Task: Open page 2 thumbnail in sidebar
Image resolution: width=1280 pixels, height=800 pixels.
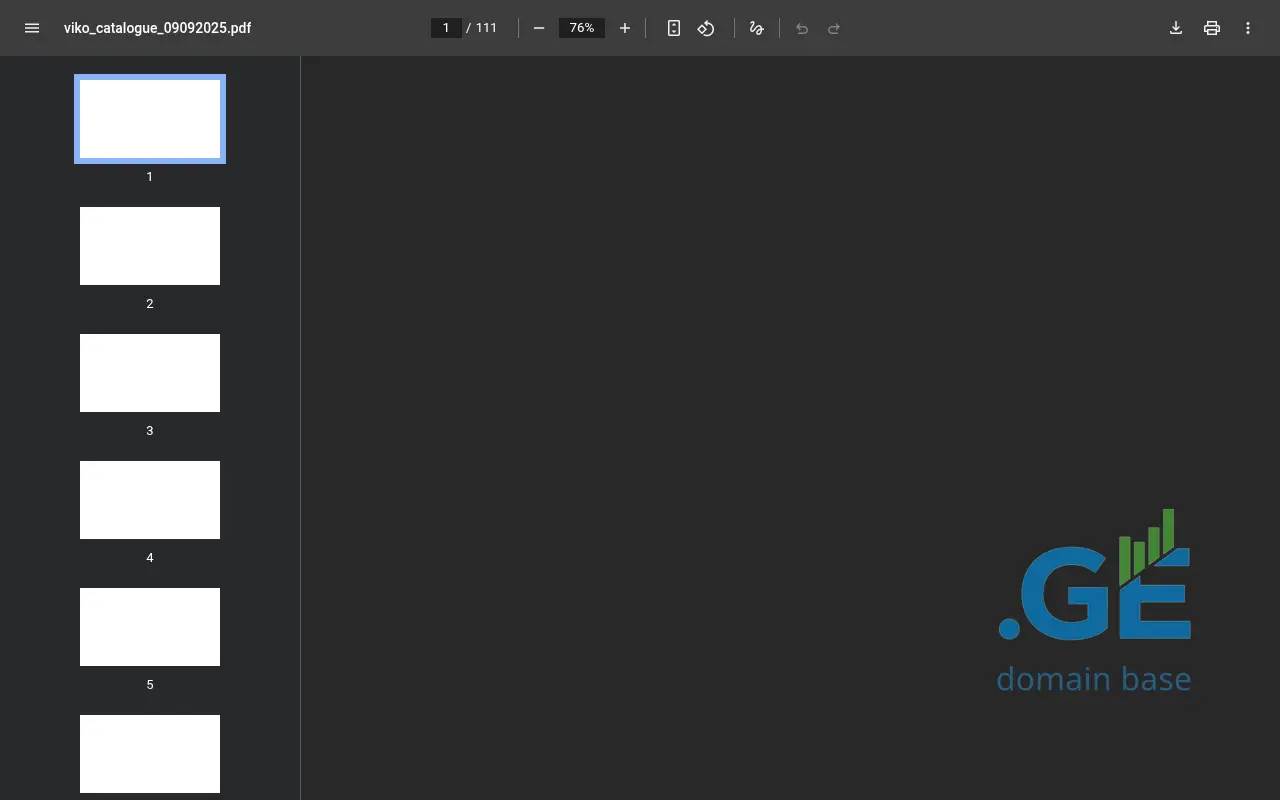Action: pos(150,246)
